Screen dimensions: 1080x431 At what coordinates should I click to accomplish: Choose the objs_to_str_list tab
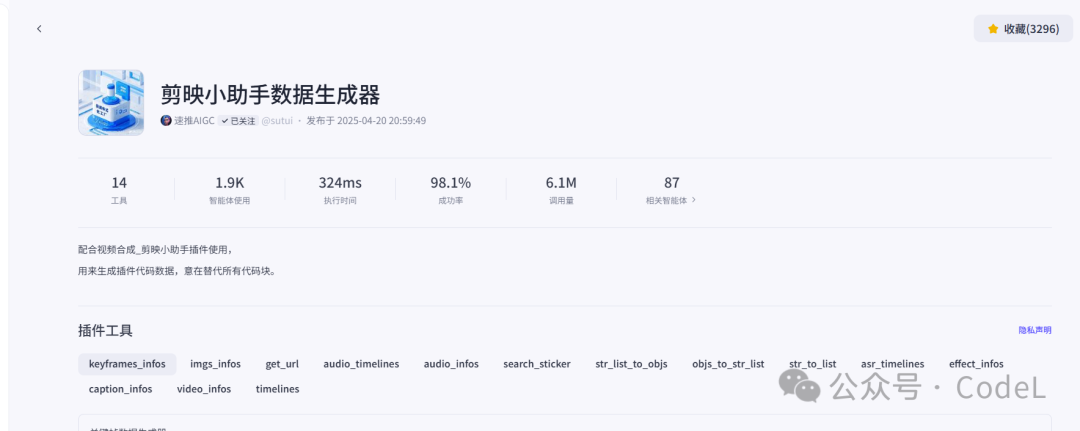click(728, 364)
